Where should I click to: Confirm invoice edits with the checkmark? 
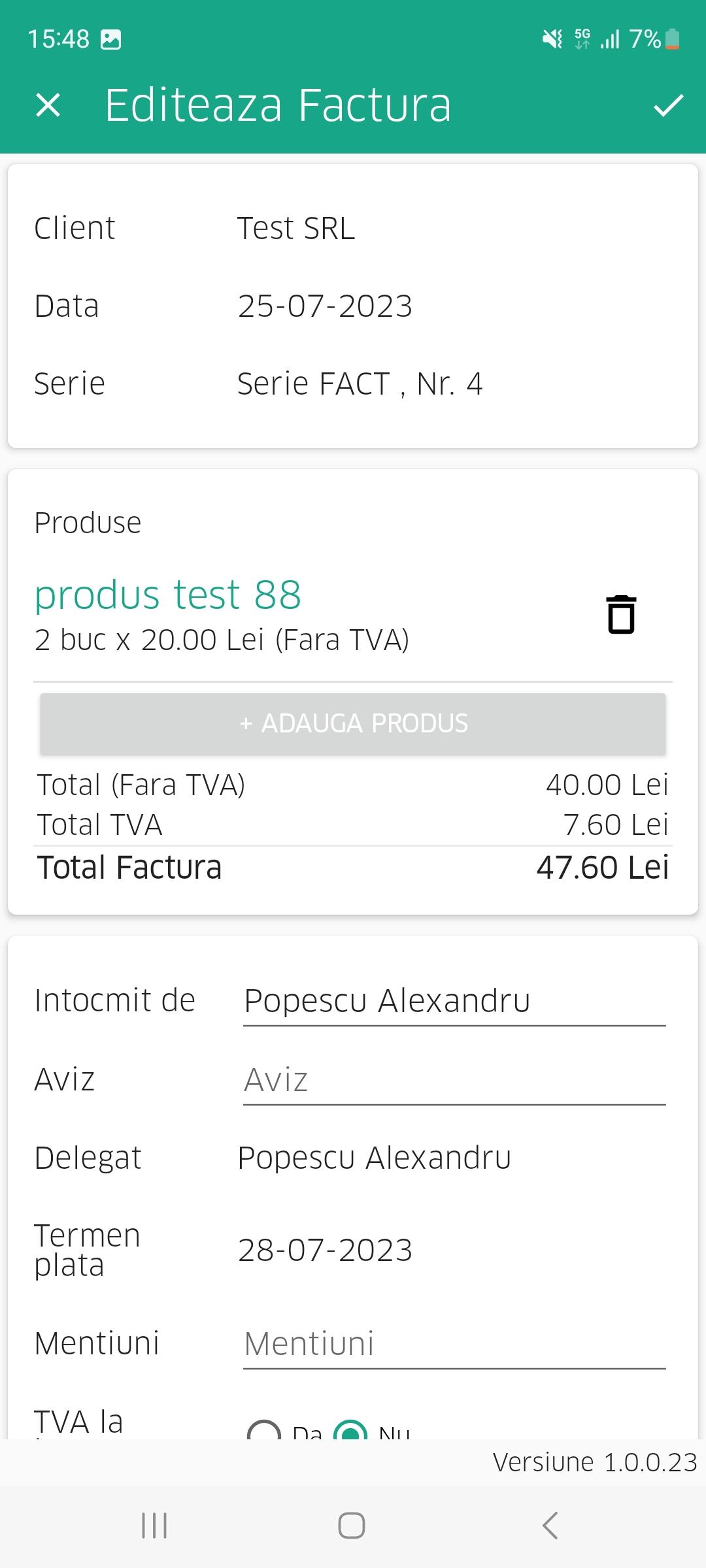(668, 105)
